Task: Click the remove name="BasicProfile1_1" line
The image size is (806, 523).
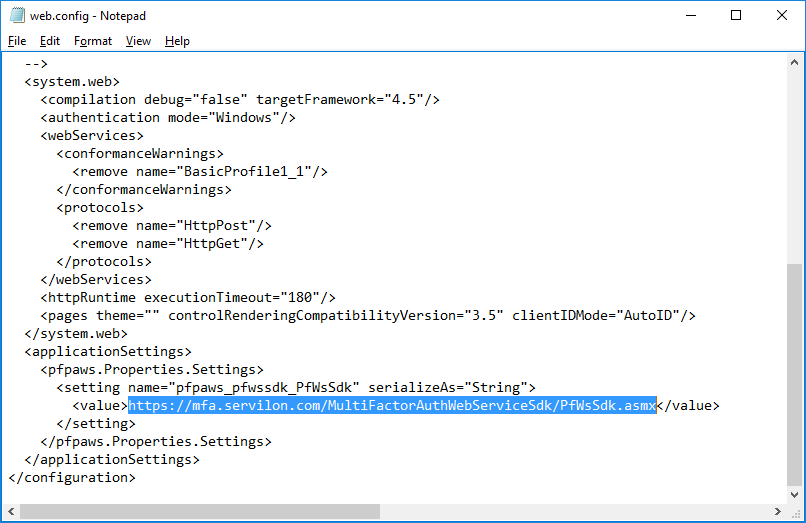Action: (200, 171)
